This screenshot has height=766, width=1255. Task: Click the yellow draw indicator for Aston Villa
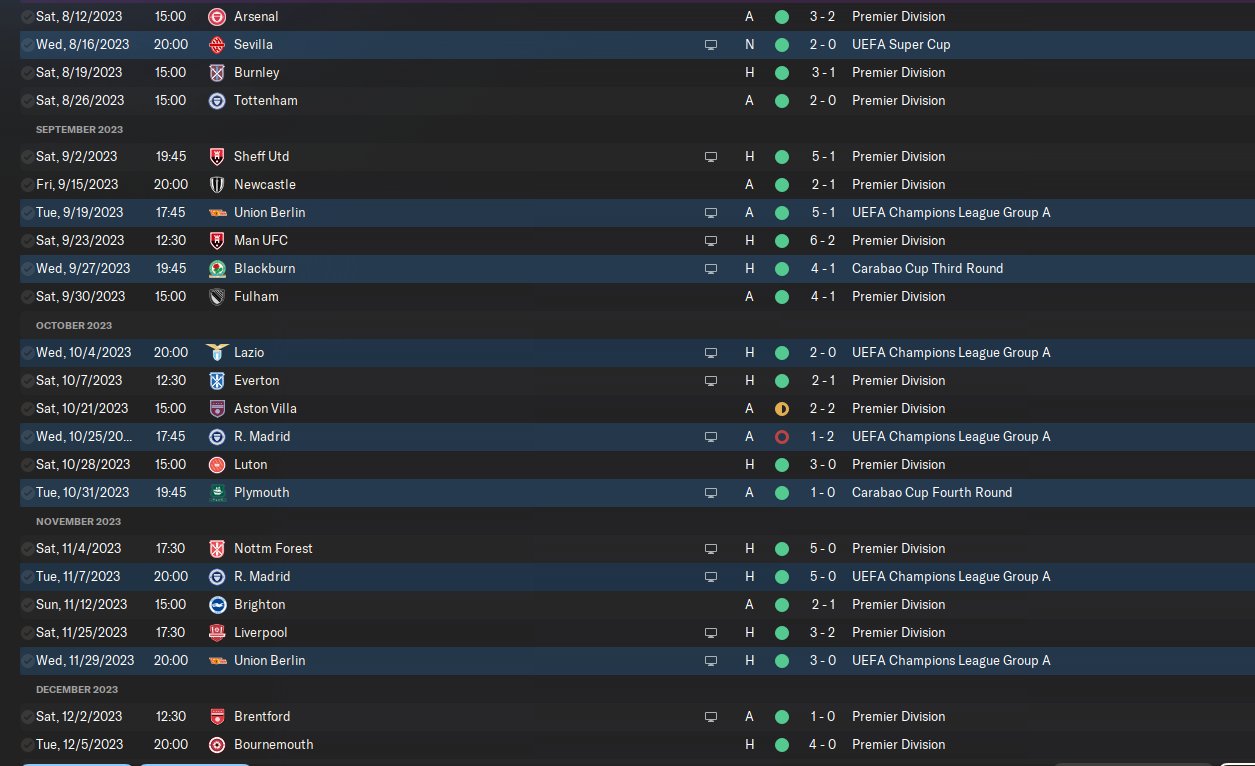782,409
